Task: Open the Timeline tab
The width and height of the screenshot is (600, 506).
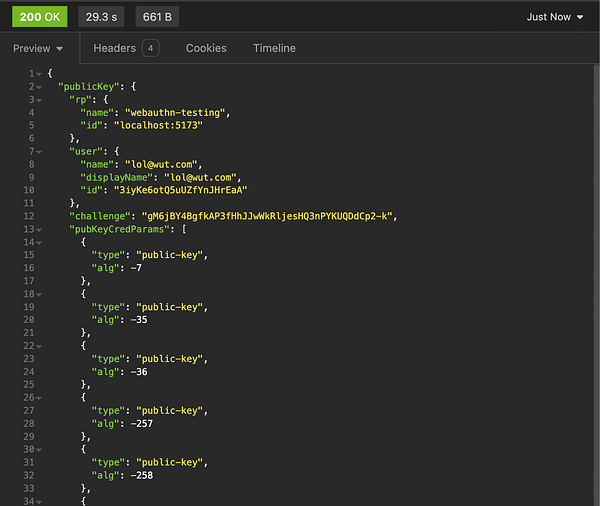Action: (x=274, y=48)
